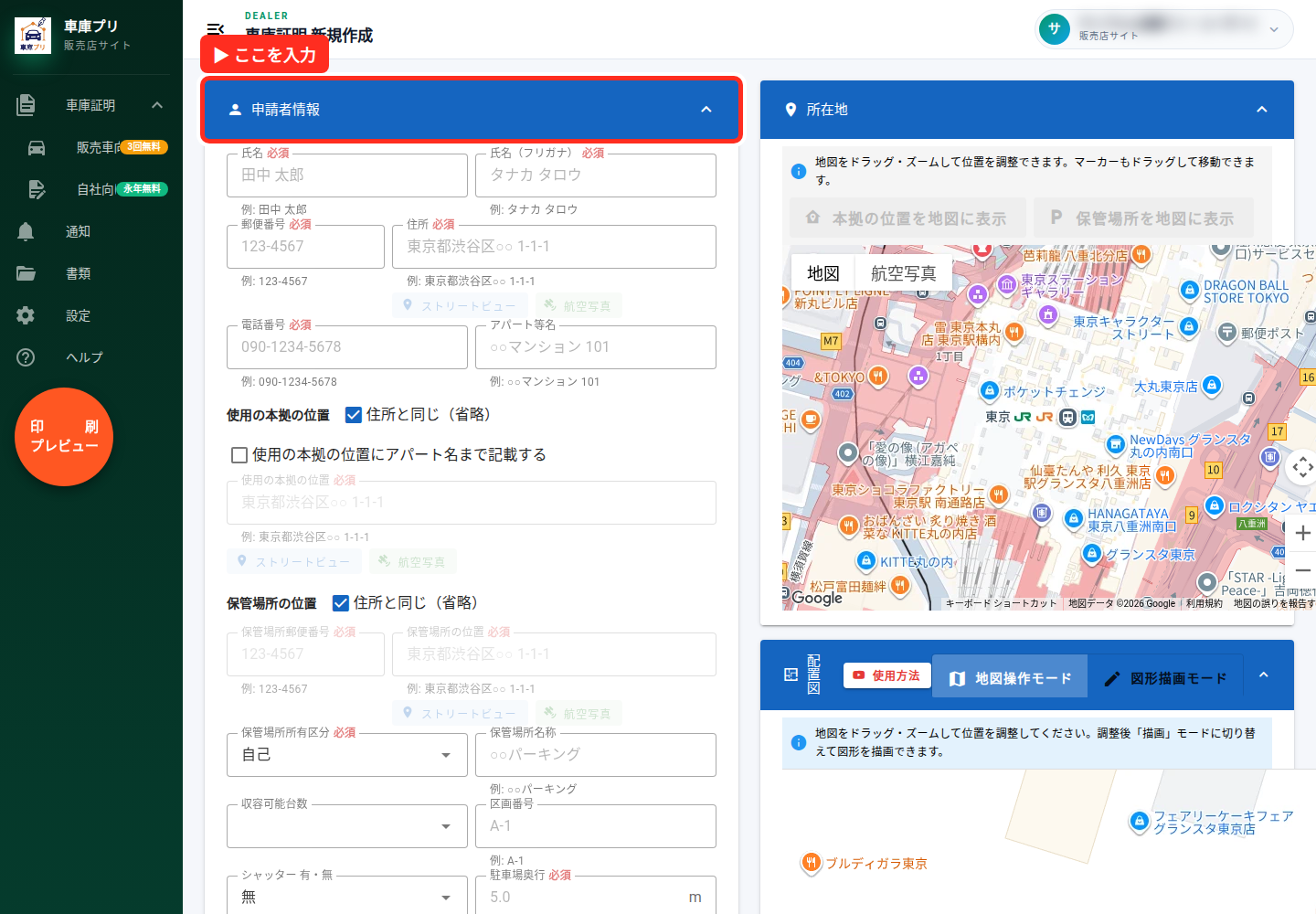Click 地図の誤りを報告 link
Viewport: 1316px width, 914px height.
[x=1274, y=603]
